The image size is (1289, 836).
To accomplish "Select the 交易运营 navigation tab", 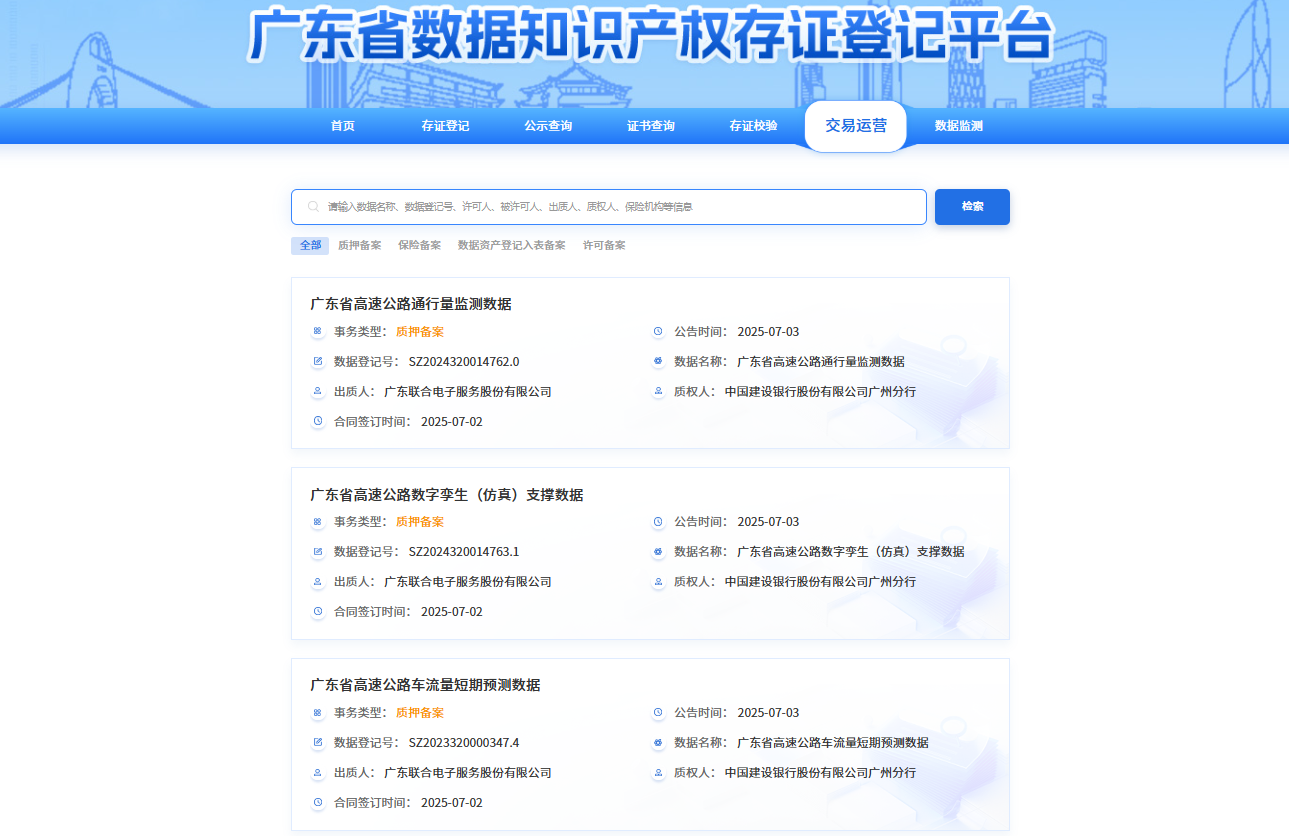I will pos(856,126).
